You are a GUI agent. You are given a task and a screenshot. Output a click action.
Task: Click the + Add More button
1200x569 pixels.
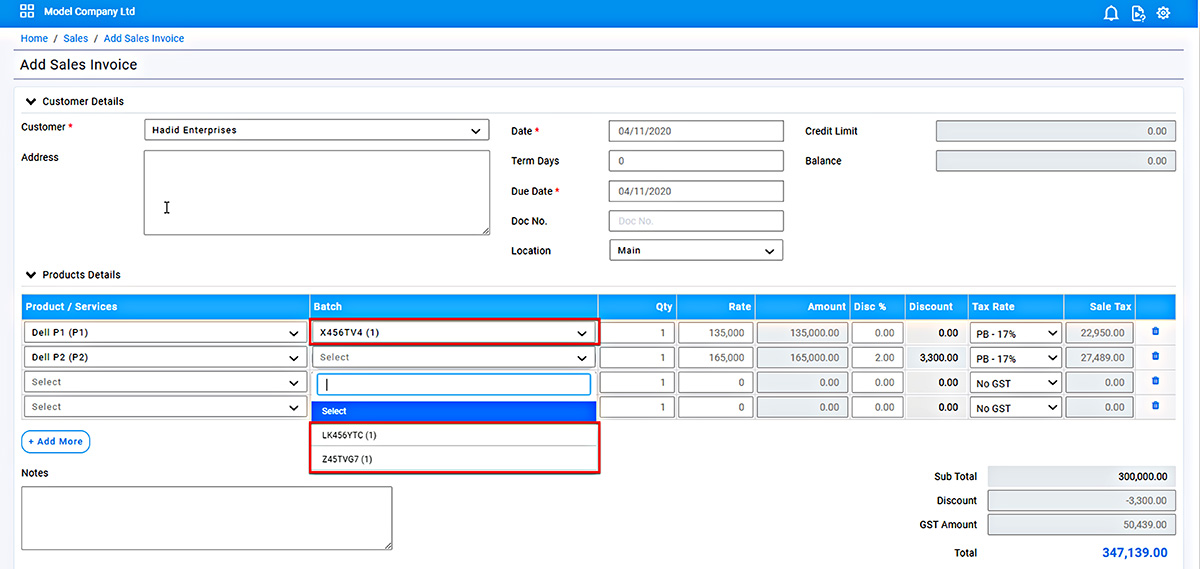(56, 441)
